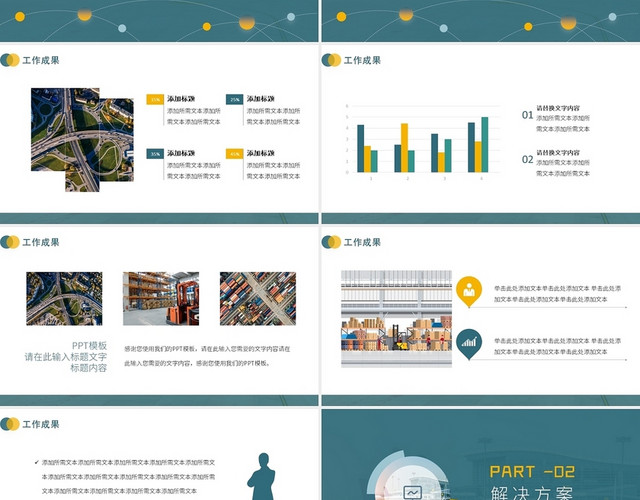Click the '感谢您使用我们的PPT模板' paragraph
Image resolution: width=640 pixels, height=500 pixels.
tap(207, 356)
